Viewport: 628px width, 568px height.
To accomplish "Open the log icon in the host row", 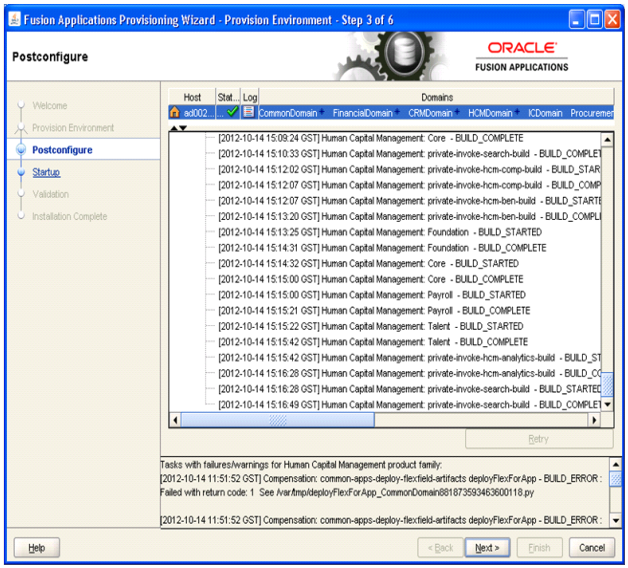I will coord(249,112).
